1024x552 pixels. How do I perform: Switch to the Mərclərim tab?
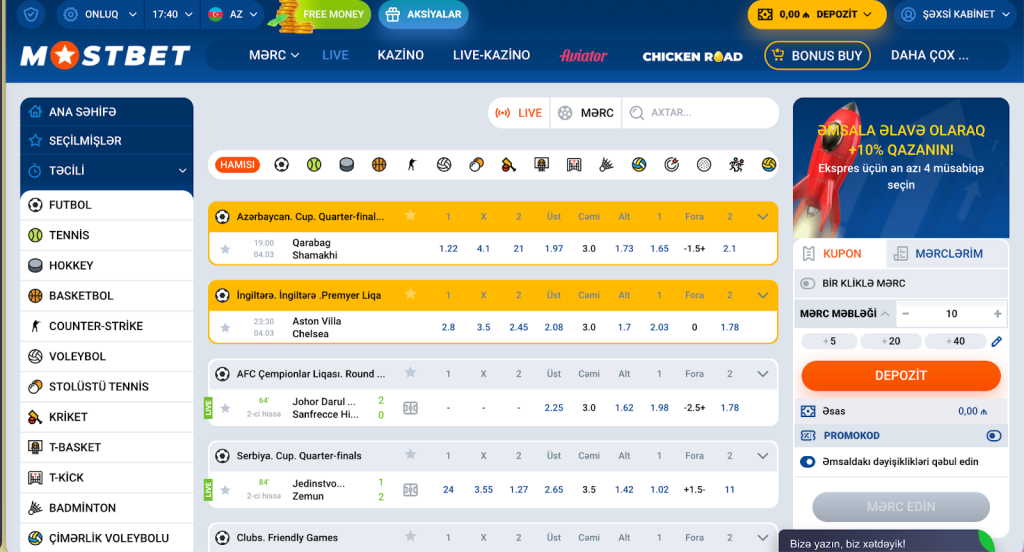[x=938, y=254]
